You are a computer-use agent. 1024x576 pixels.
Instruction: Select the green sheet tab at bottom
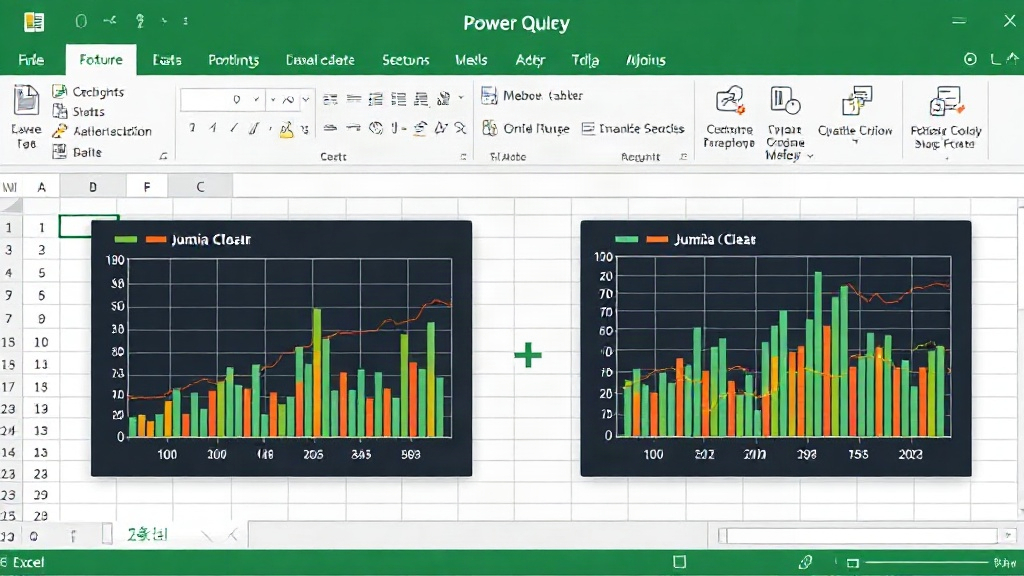[148, 535]
